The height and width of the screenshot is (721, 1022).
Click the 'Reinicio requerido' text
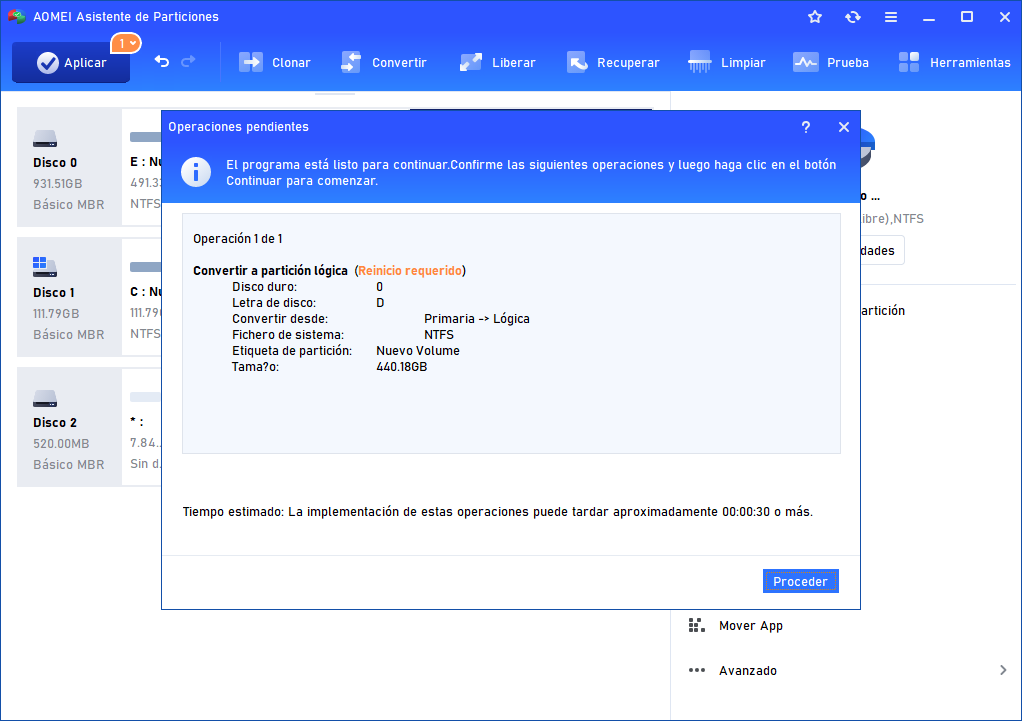410,271
